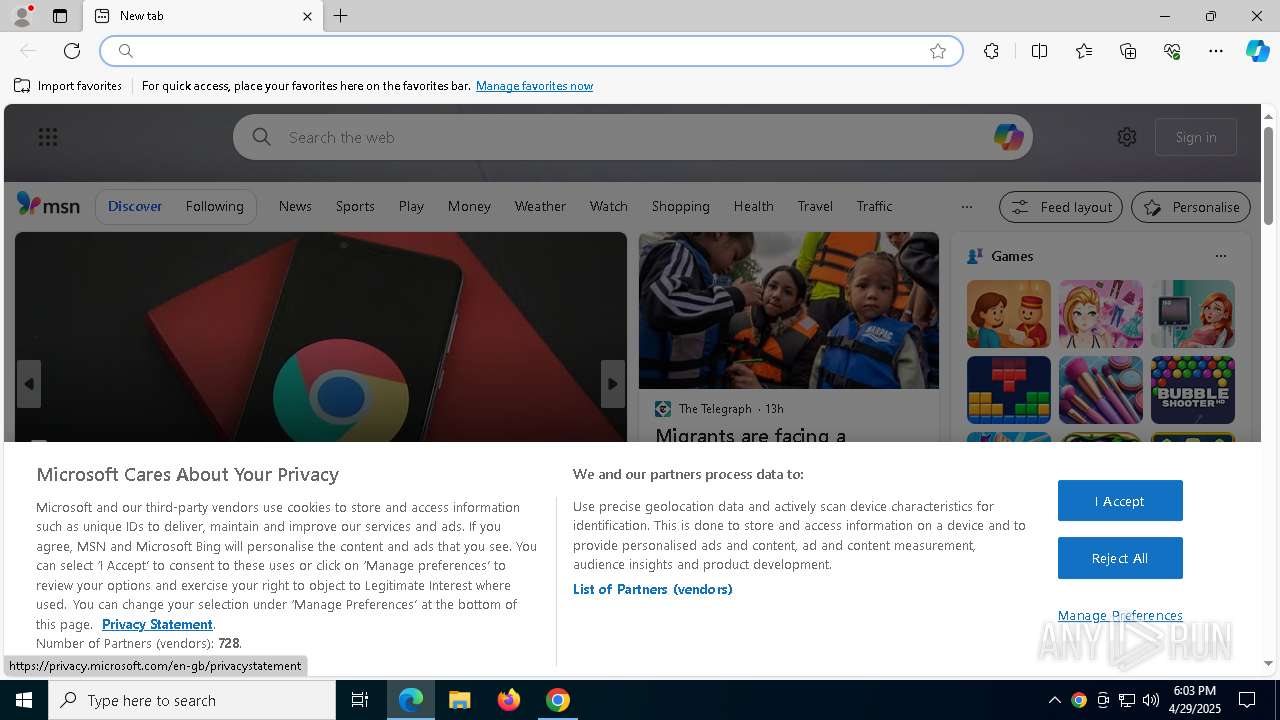Select the Discover tab
1280x720 pixels.
(135, 206)
